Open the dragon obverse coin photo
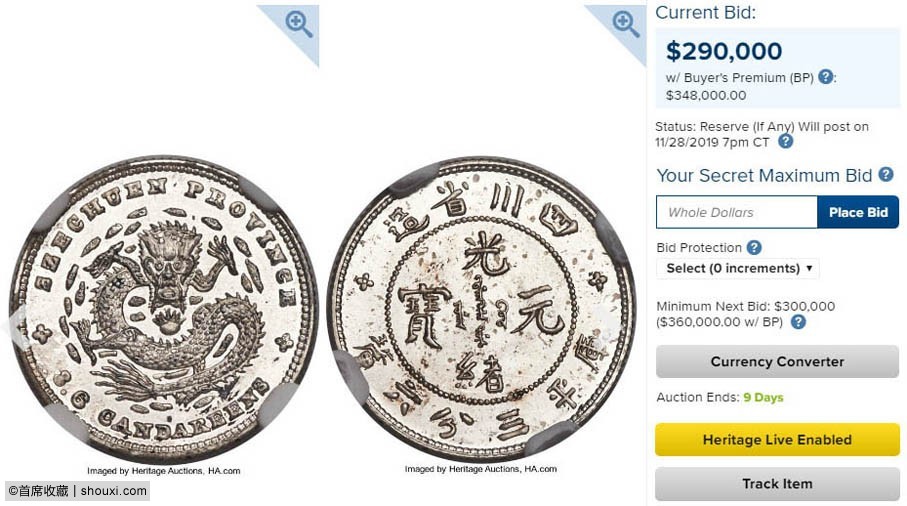 pos(163,310)
